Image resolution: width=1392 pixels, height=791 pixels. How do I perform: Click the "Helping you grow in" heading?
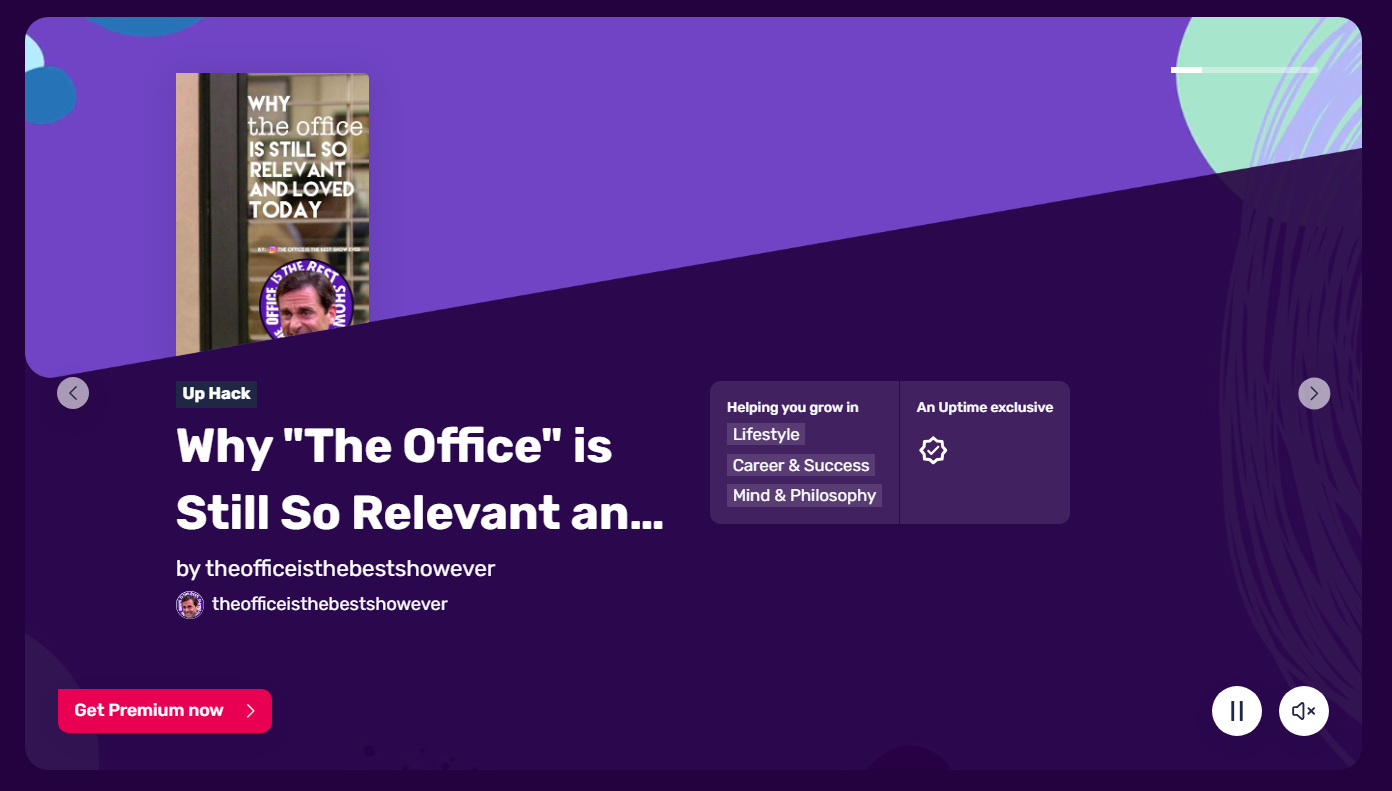point(792,407)
